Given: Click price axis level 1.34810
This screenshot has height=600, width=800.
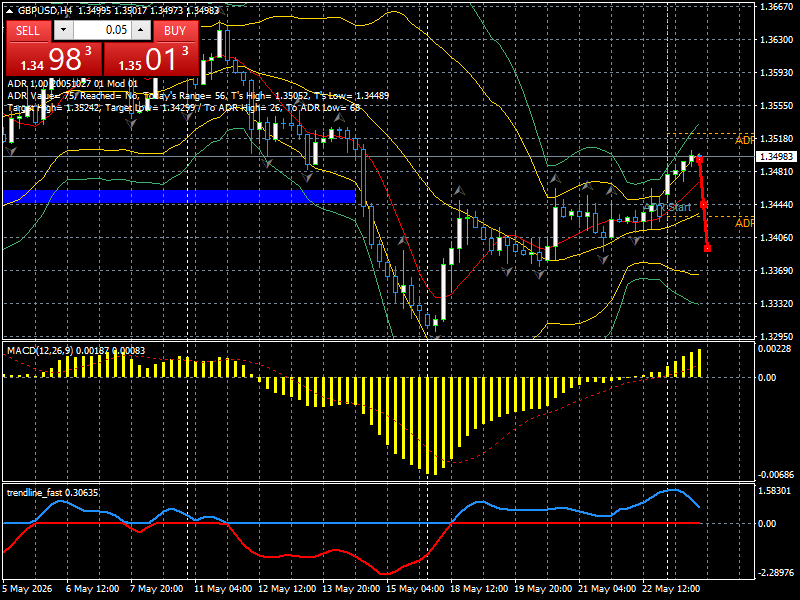Looking at the screenshot, I should (776, 171).
